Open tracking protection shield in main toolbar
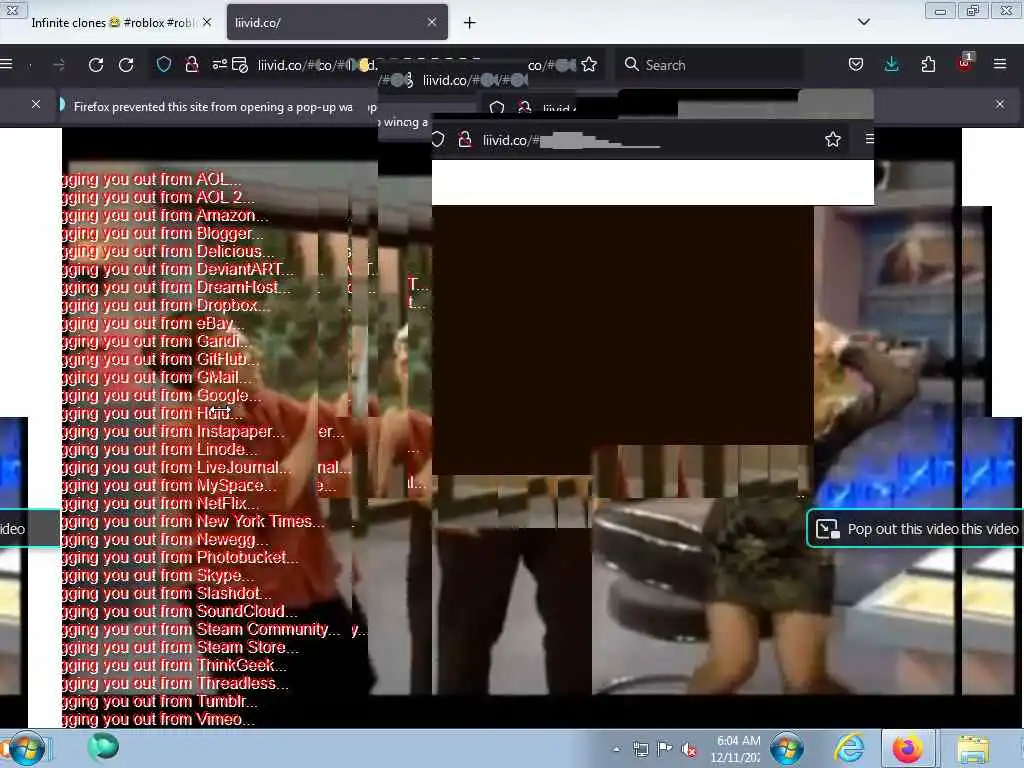Image resolution: width=1024 pixels, height=768 pixels. (x=164, y=64)
